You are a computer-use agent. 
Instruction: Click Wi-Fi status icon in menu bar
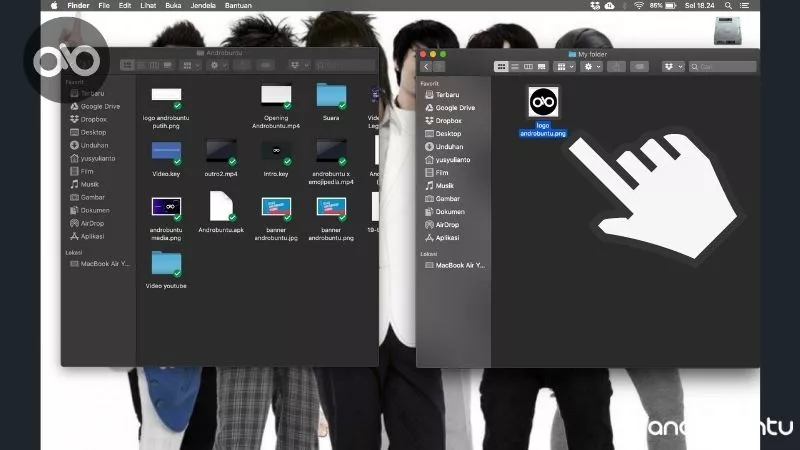tap(639, 6)
